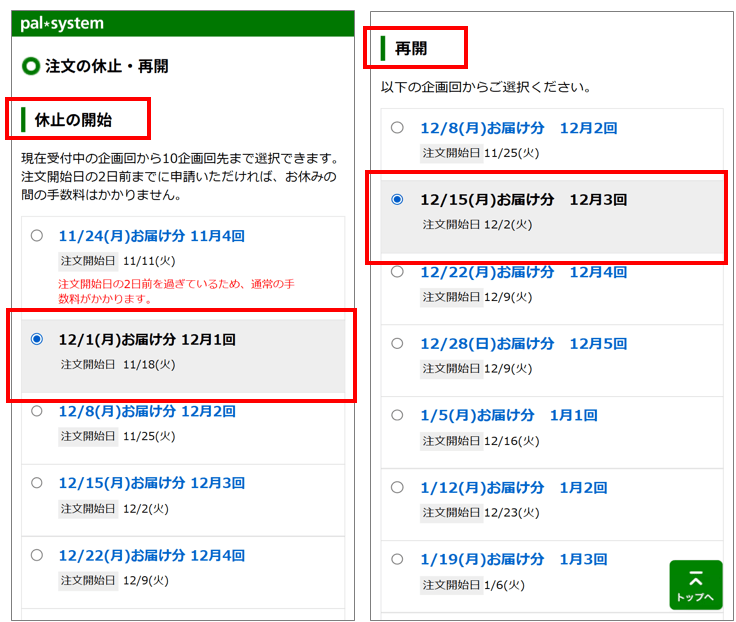Click the 11/24(月)お届け分 11月4回 link
The width and height of the screenshot is (736, 622).
click(x=151, y=236)
